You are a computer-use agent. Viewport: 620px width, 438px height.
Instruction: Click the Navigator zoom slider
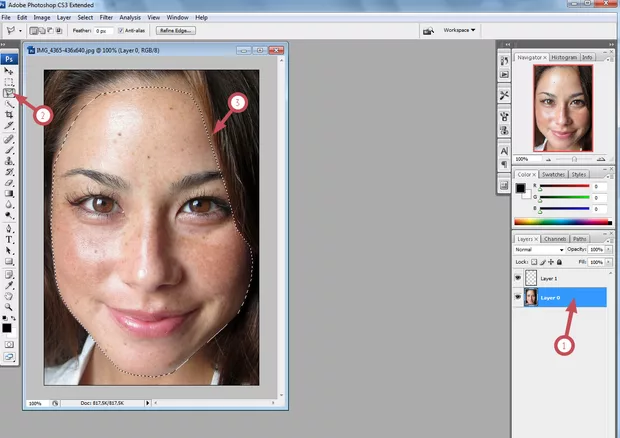click(574, 159)
